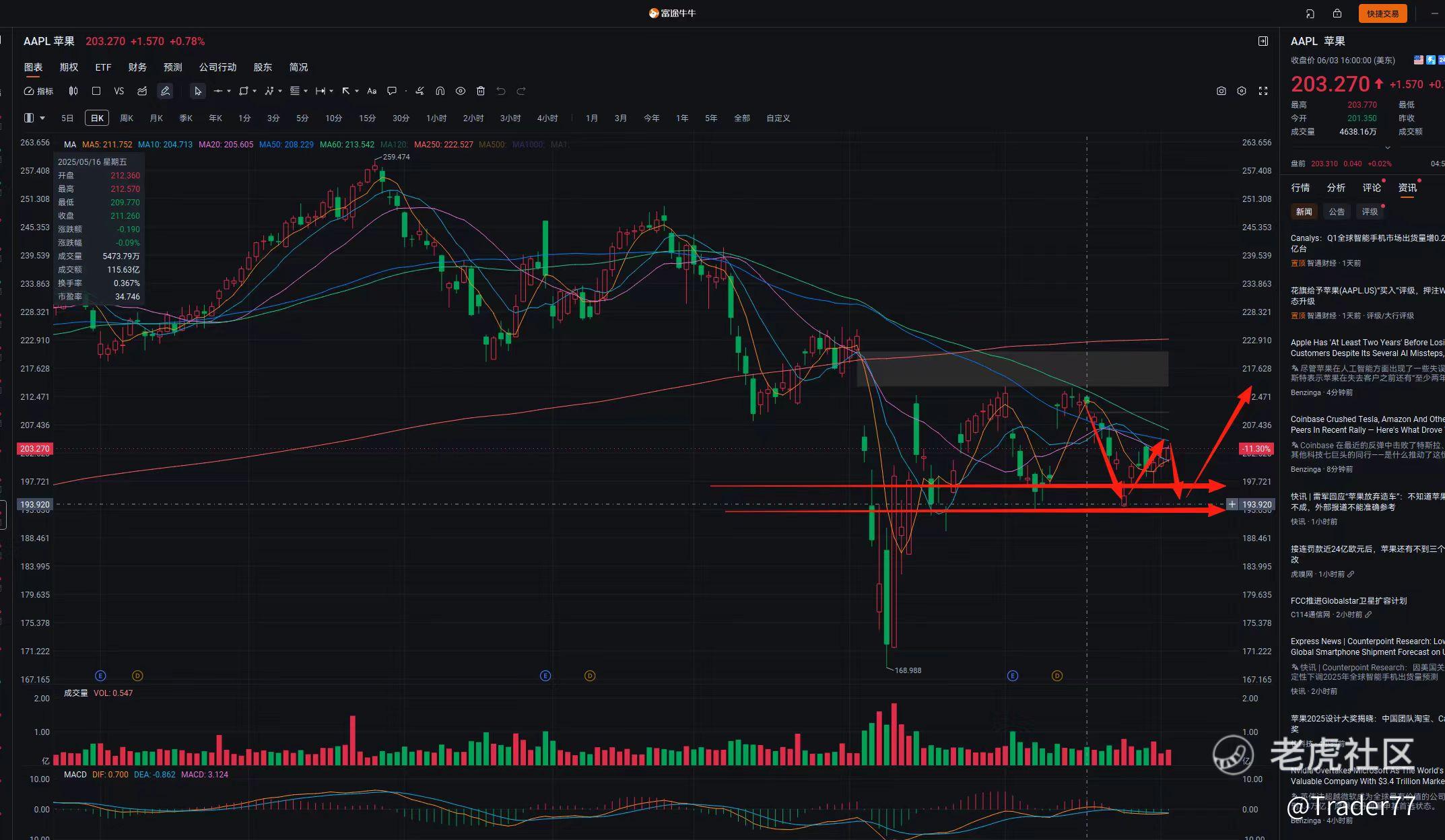Viewport: 1445px width, 840px height.
Task: Select the Fibonacci levels tool
Action: [295, 91]
